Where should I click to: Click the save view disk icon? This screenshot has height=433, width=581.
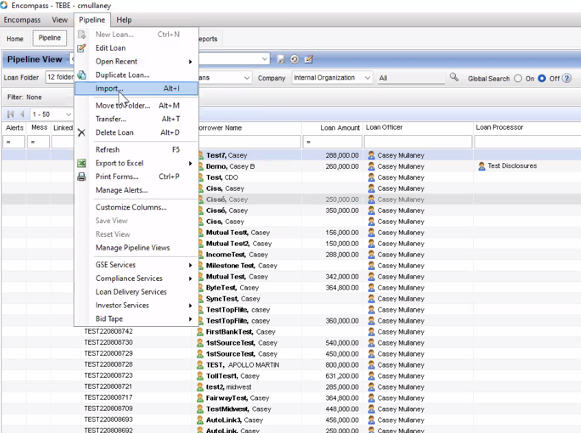[281, 59]
